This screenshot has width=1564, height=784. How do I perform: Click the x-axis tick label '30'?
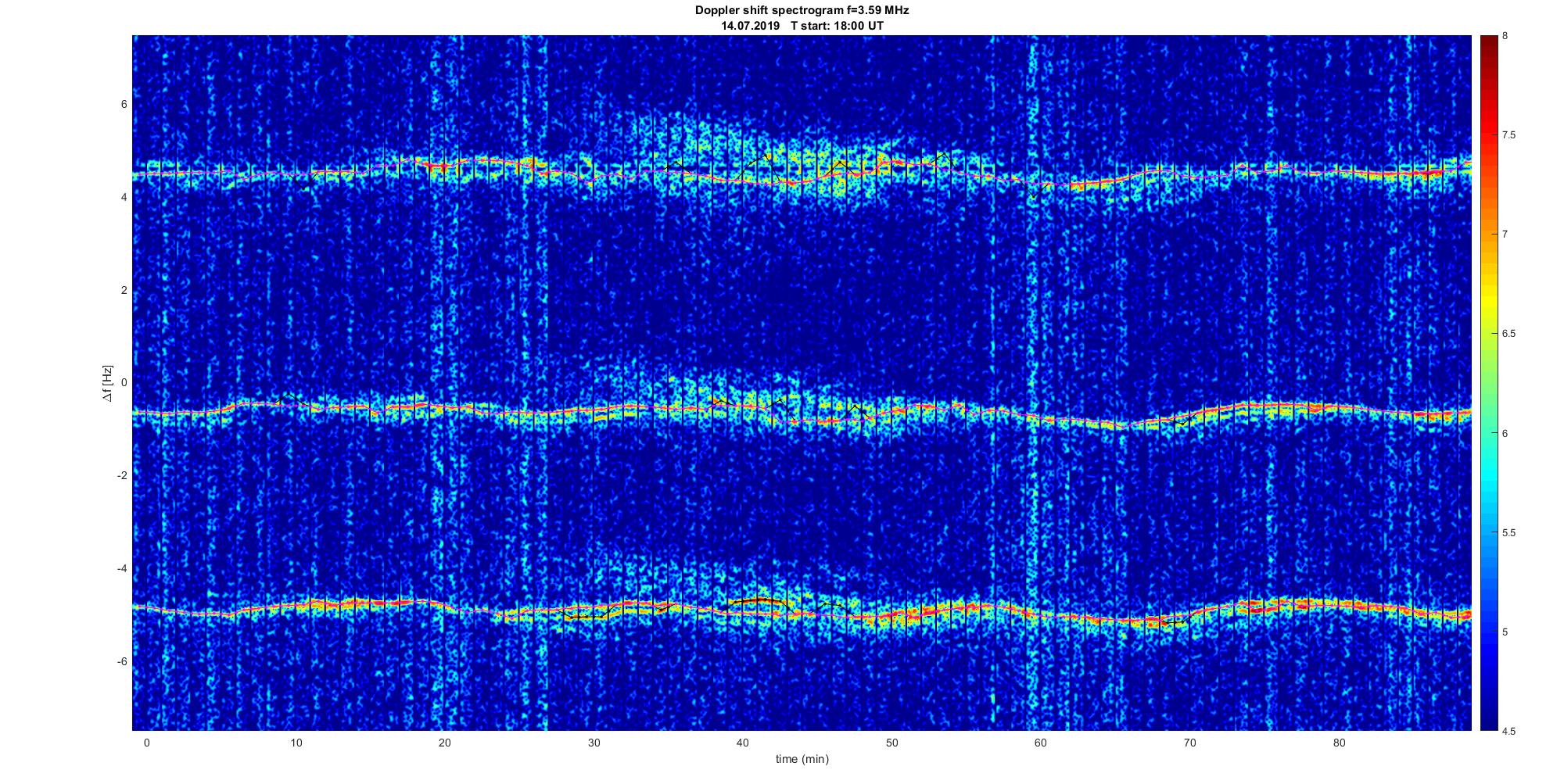click(594, 743)
